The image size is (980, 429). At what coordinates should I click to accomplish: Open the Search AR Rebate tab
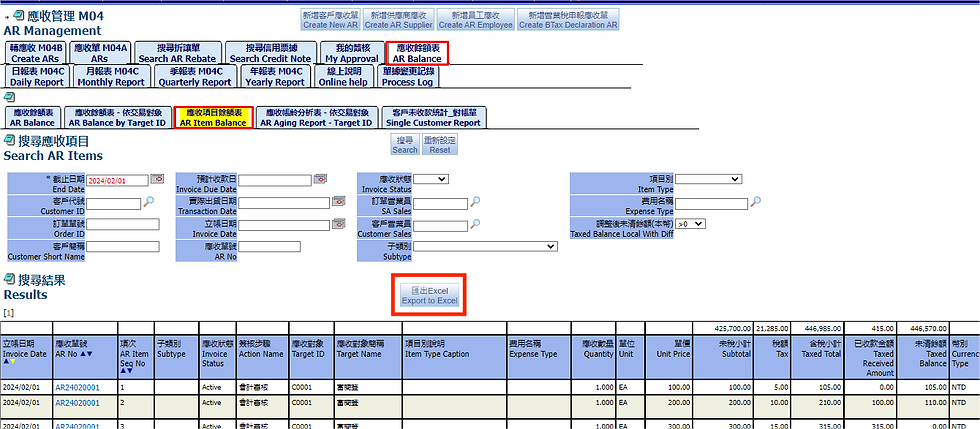(x=178, y=53)
